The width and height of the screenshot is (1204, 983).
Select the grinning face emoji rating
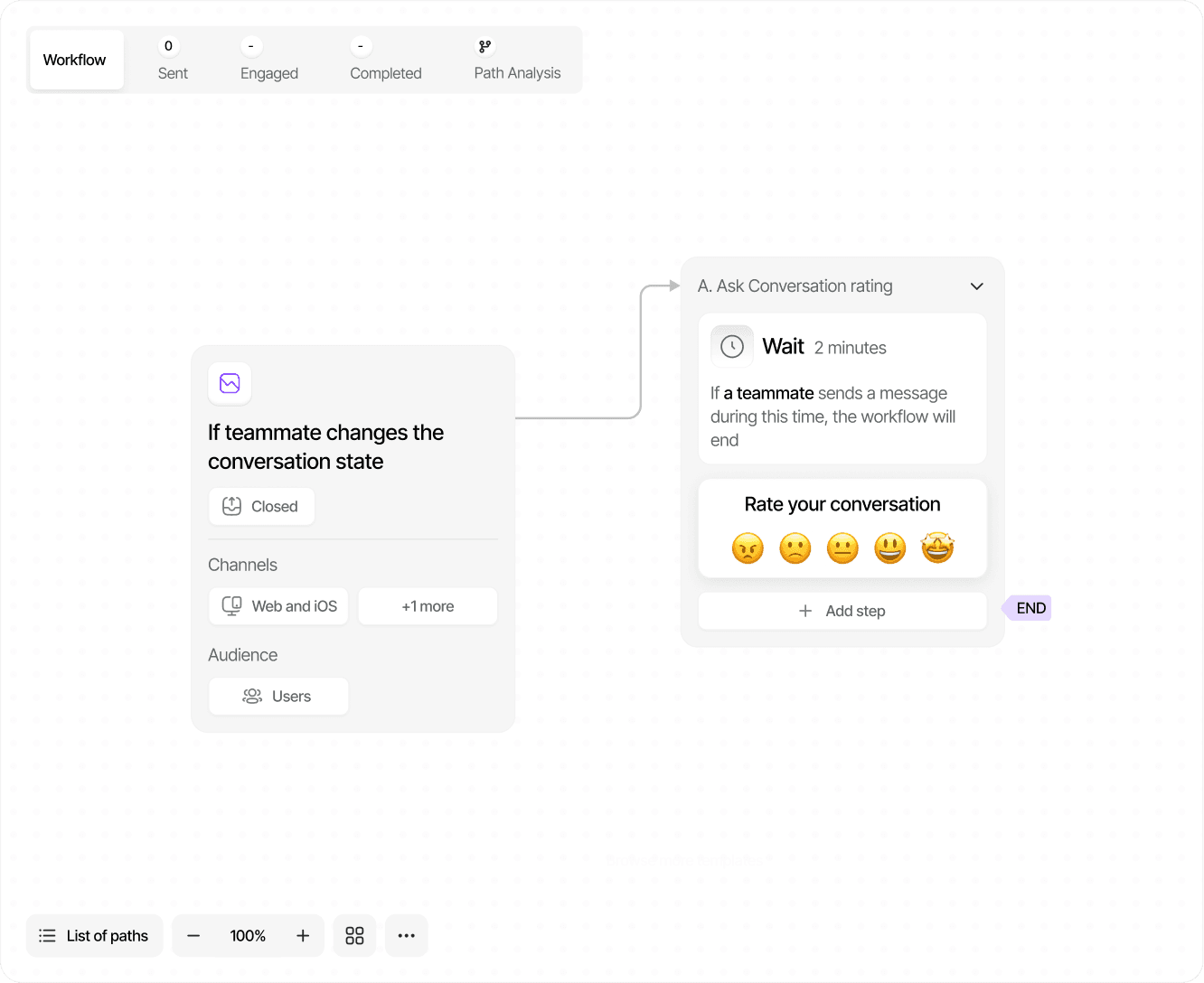pyautogui.click(x=890, y=548)
